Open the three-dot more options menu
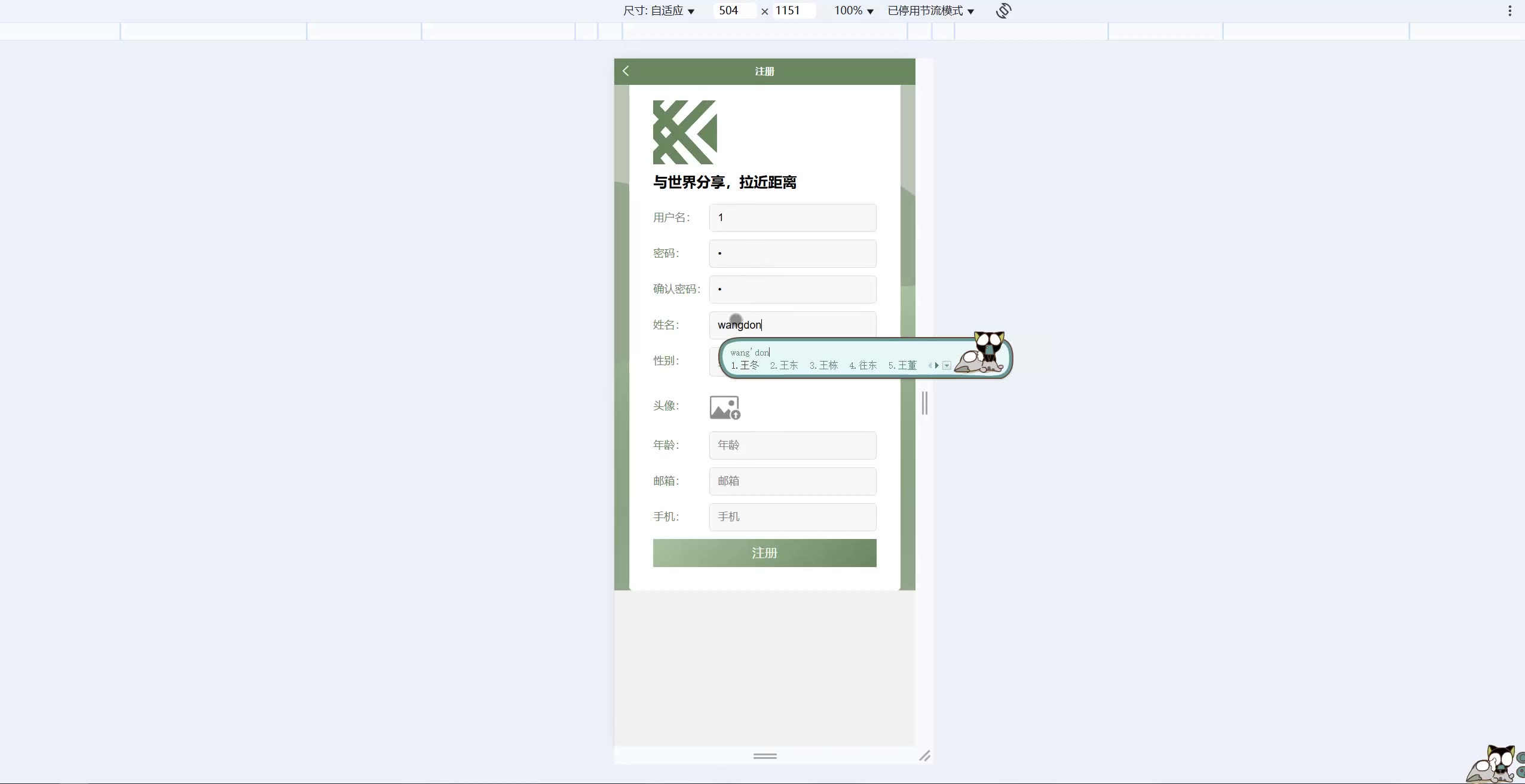Screen dimensions: 1525x784 click(1509, 11)
